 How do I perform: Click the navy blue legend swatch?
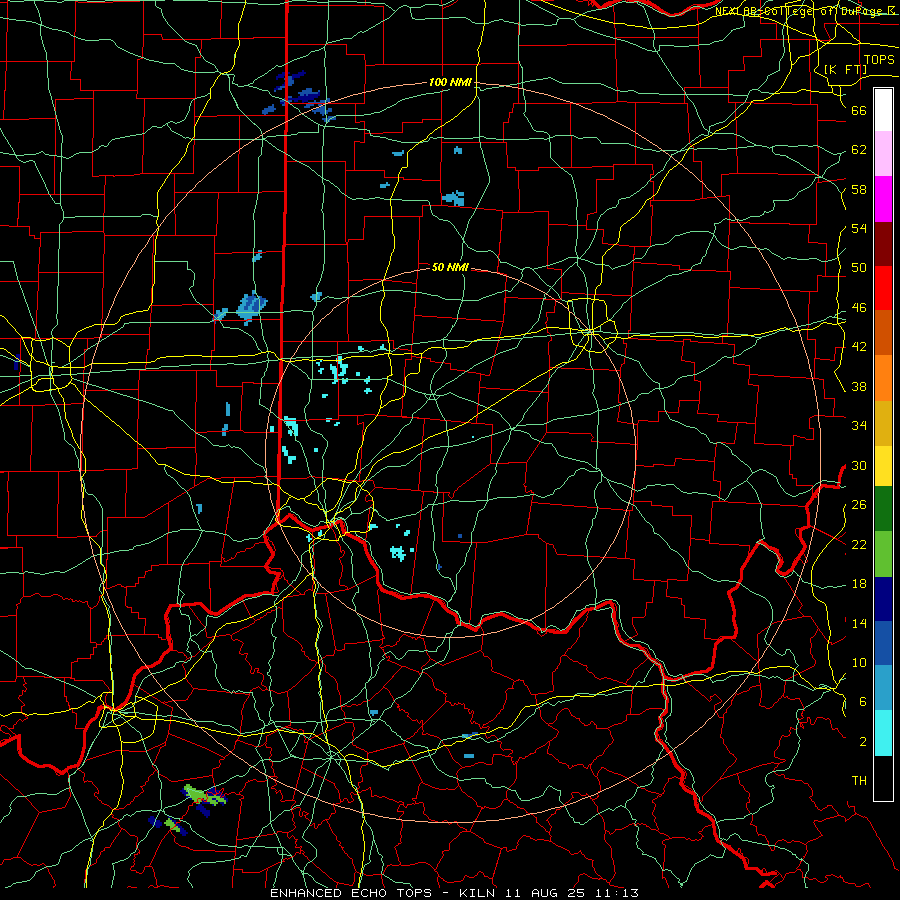(883, 599)
